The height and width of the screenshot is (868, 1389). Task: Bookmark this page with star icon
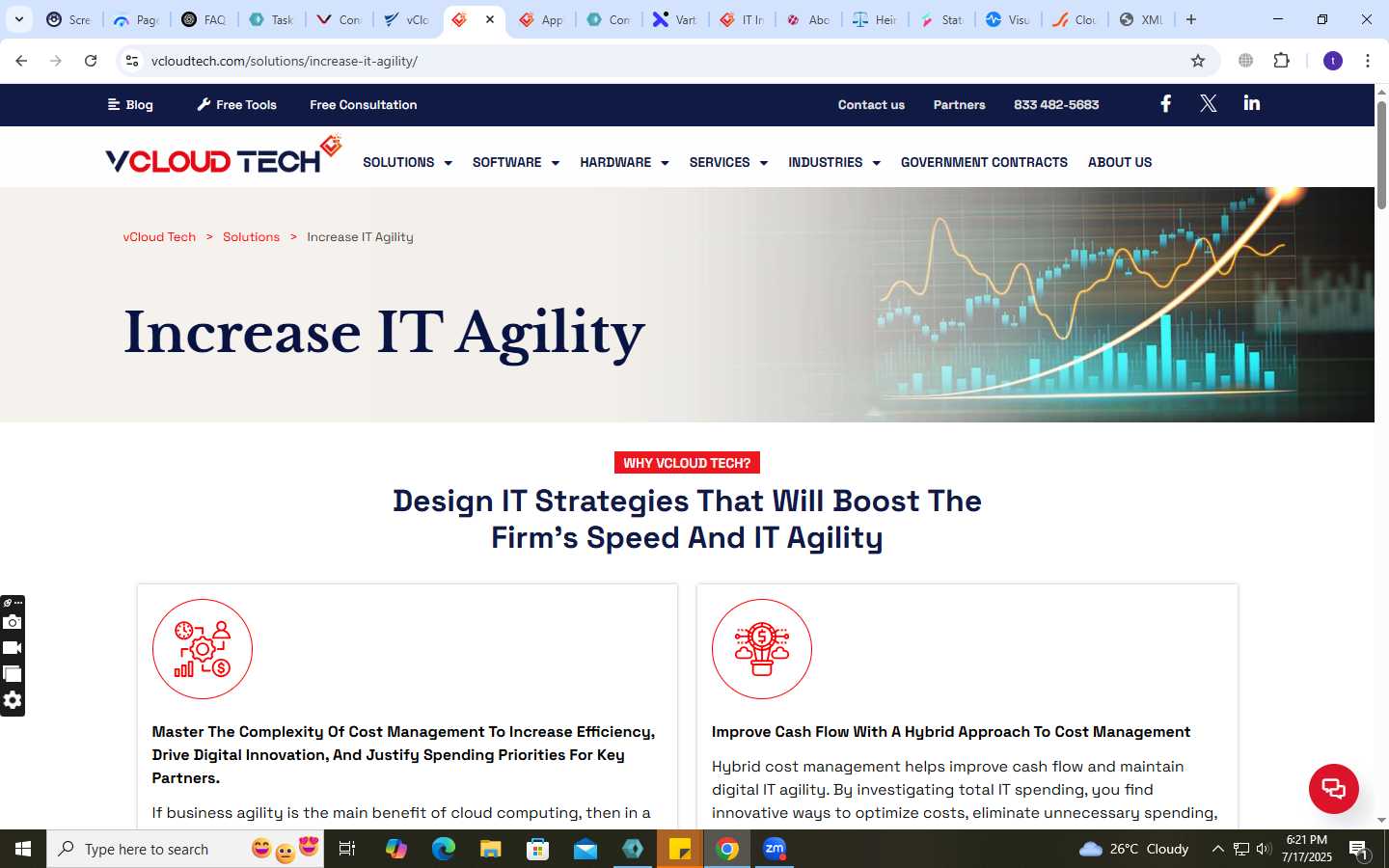[x=1197, y=61]
